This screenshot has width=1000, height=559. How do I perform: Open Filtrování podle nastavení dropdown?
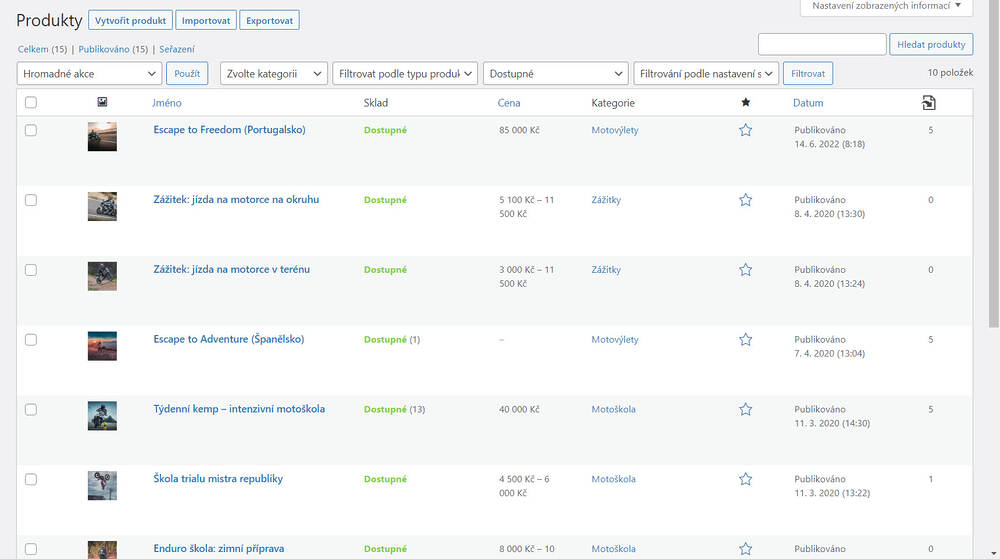[706, 73]
